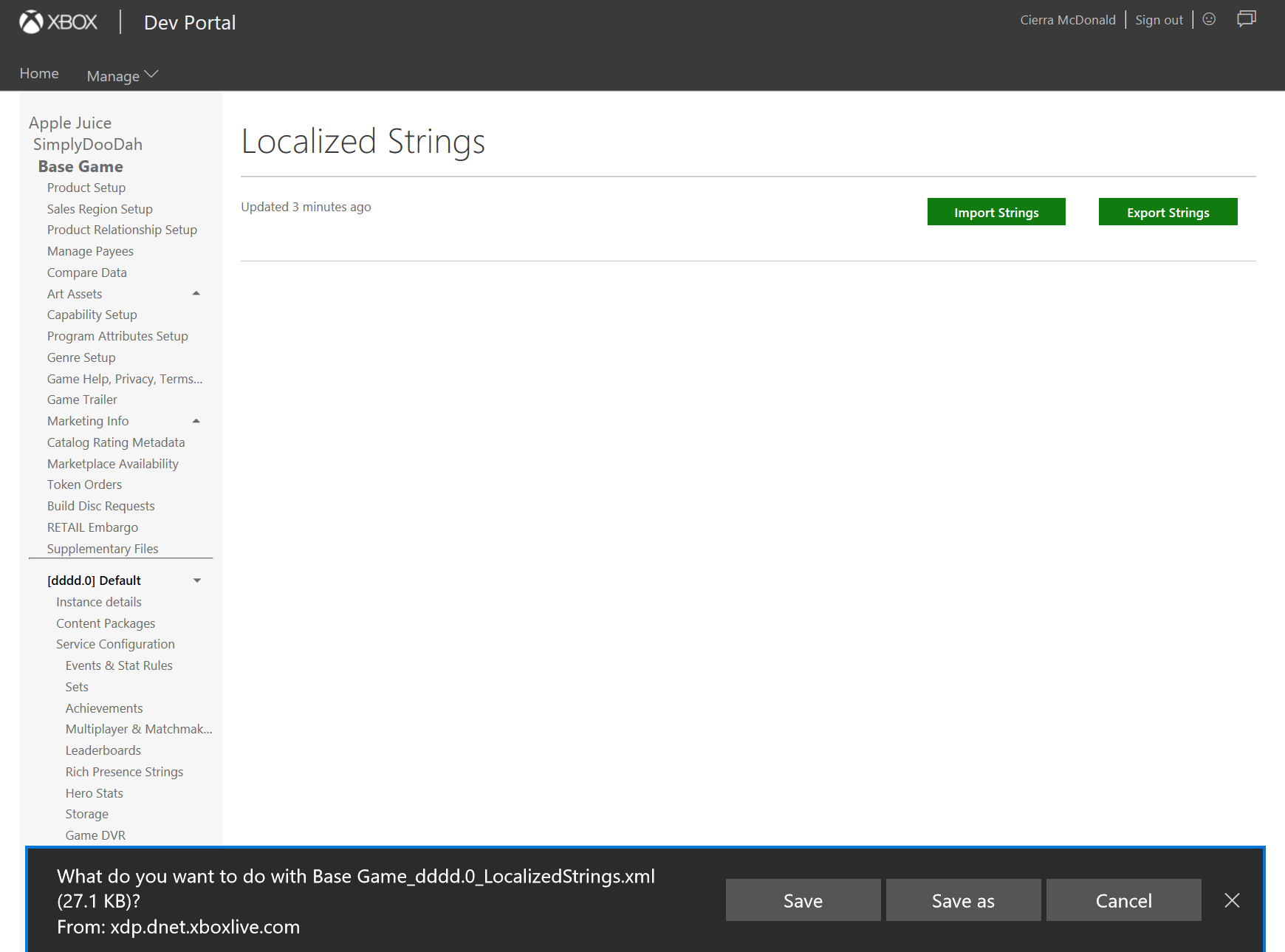Open Game DVR page
The height and width of the screenshot is (952, 1285).
pyautogui.click(x=95, y=835)
